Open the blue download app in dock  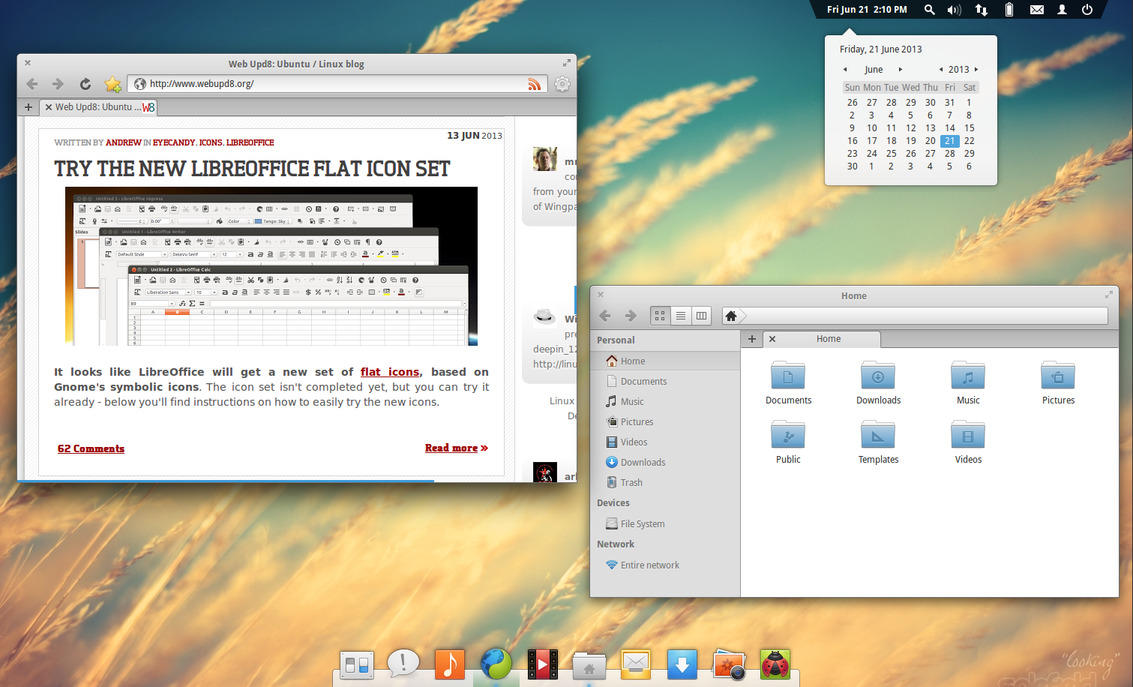coord(681,664)
